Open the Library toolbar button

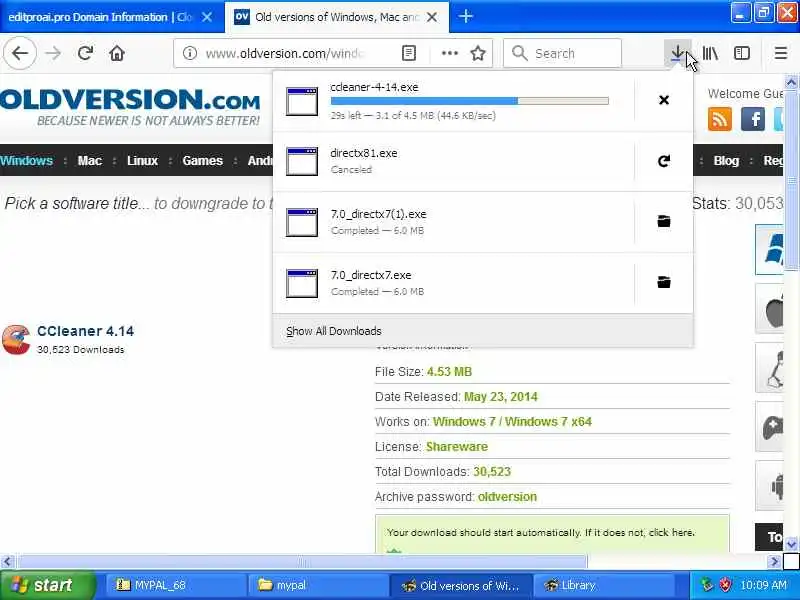710,53
